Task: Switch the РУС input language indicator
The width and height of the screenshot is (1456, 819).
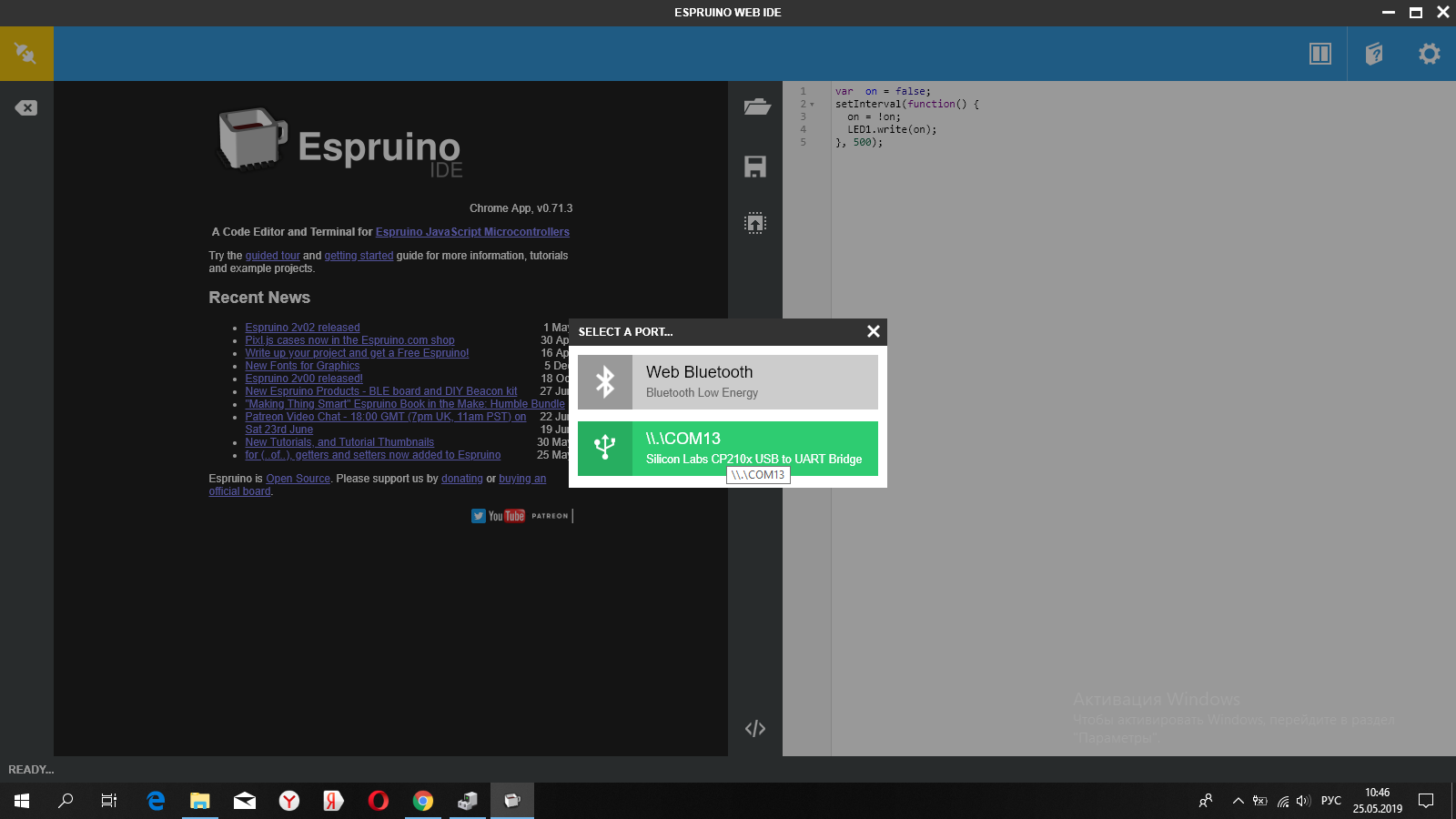Action: [1331, 801]
